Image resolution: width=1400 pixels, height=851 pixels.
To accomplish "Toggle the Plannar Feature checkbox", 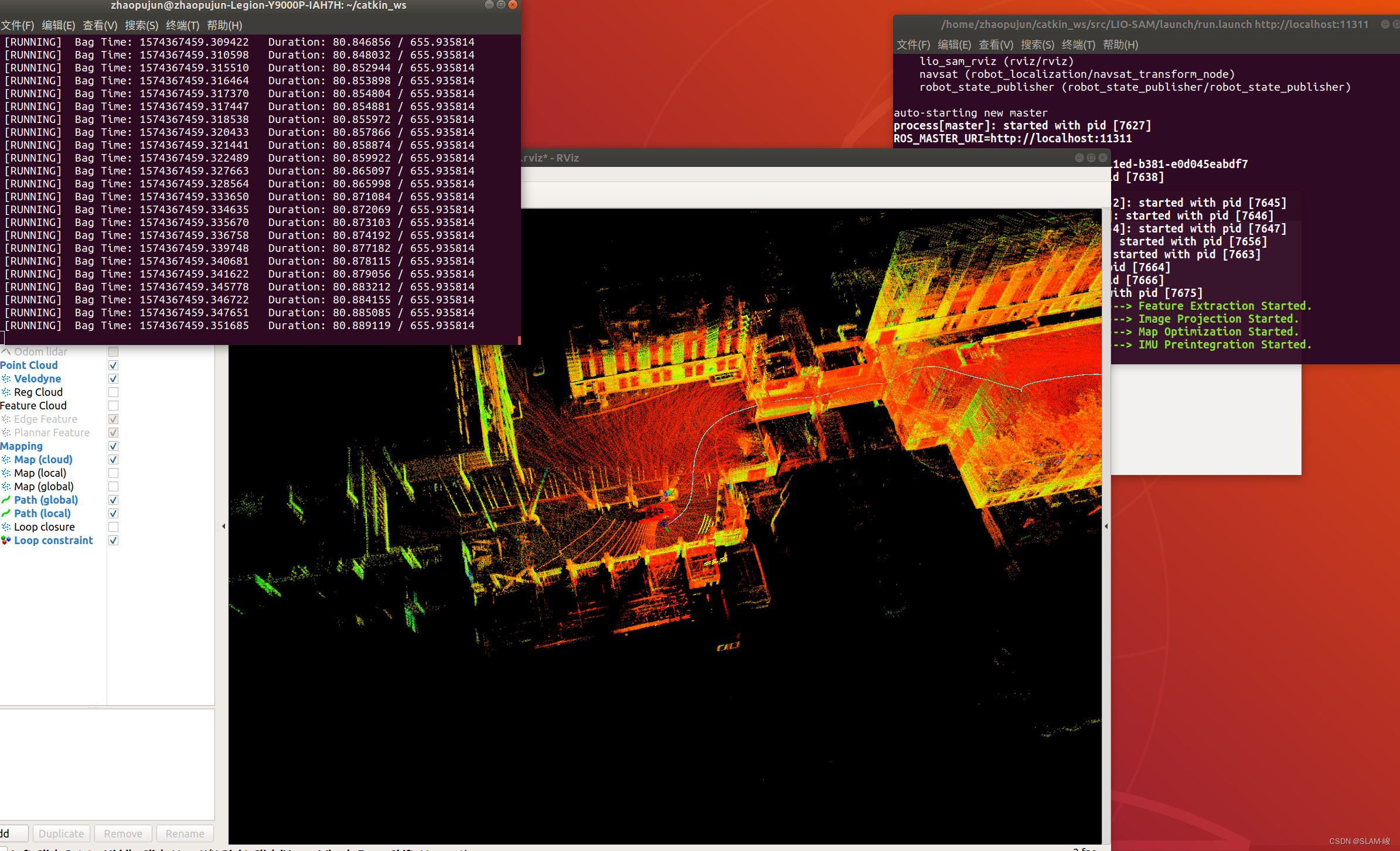I will click(x=114, y=433).
